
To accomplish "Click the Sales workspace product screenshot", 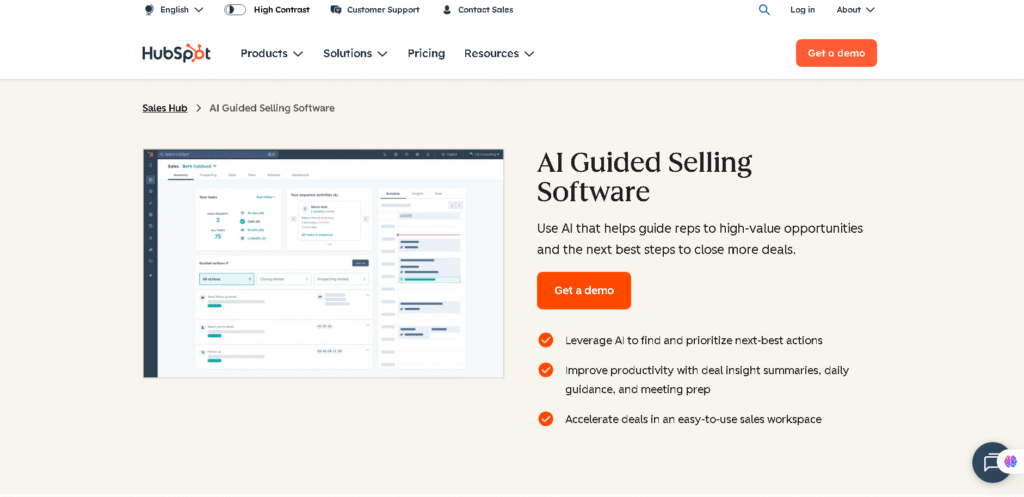I will tap(323, 263).
